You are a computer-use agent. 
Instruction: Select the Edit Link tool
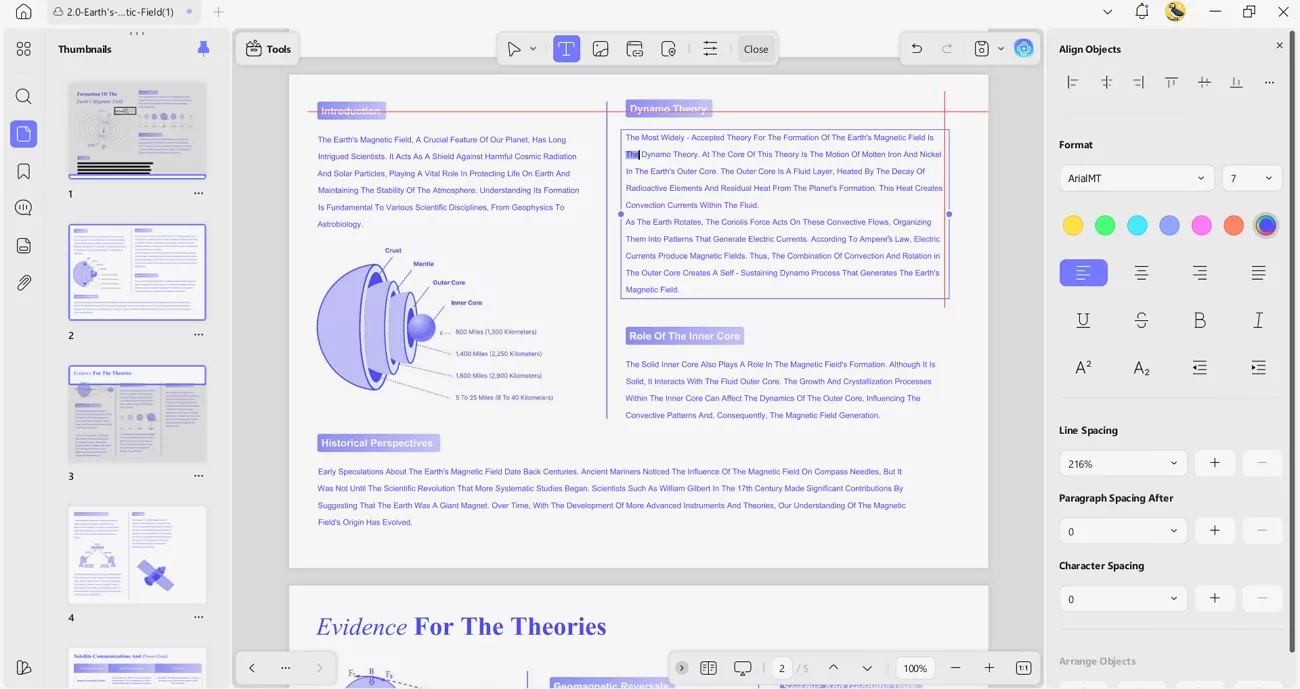634,48
